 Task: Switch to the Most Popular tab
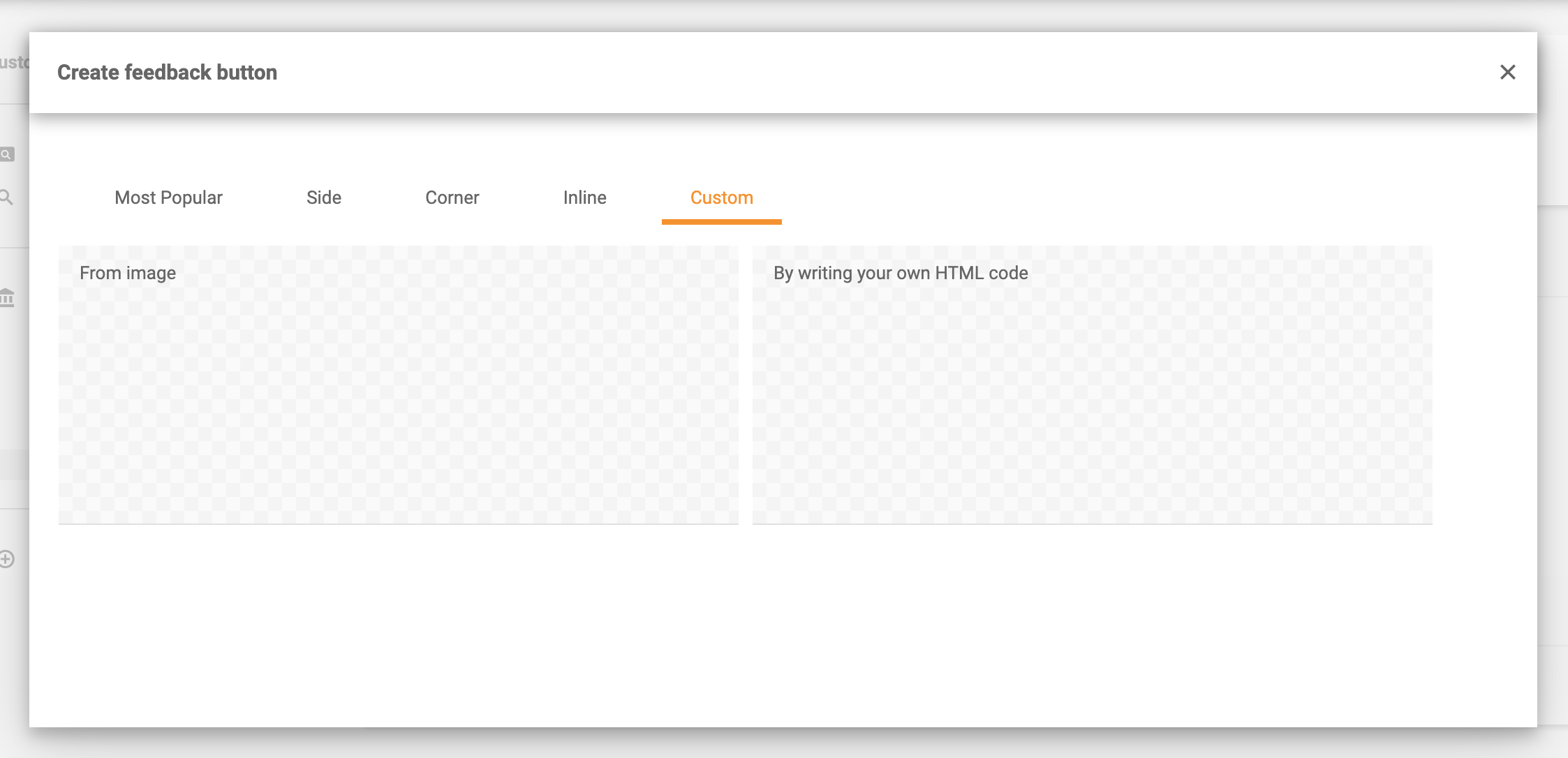168,198
